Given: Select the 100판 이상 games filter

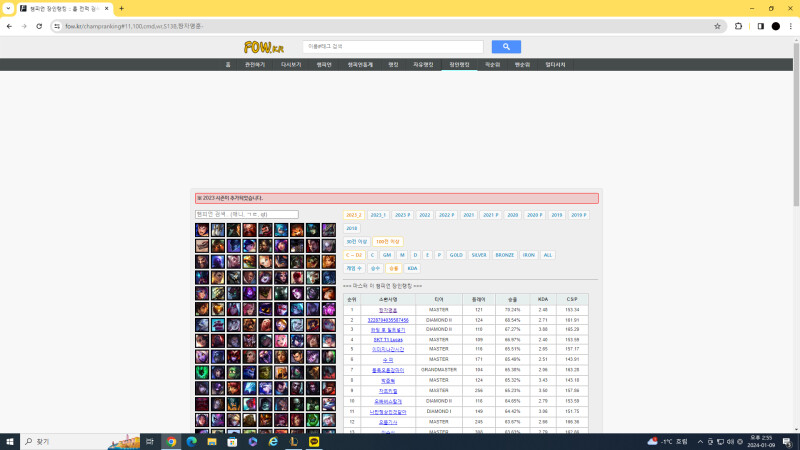Looking at the screenshot, I should pos(388,241).
